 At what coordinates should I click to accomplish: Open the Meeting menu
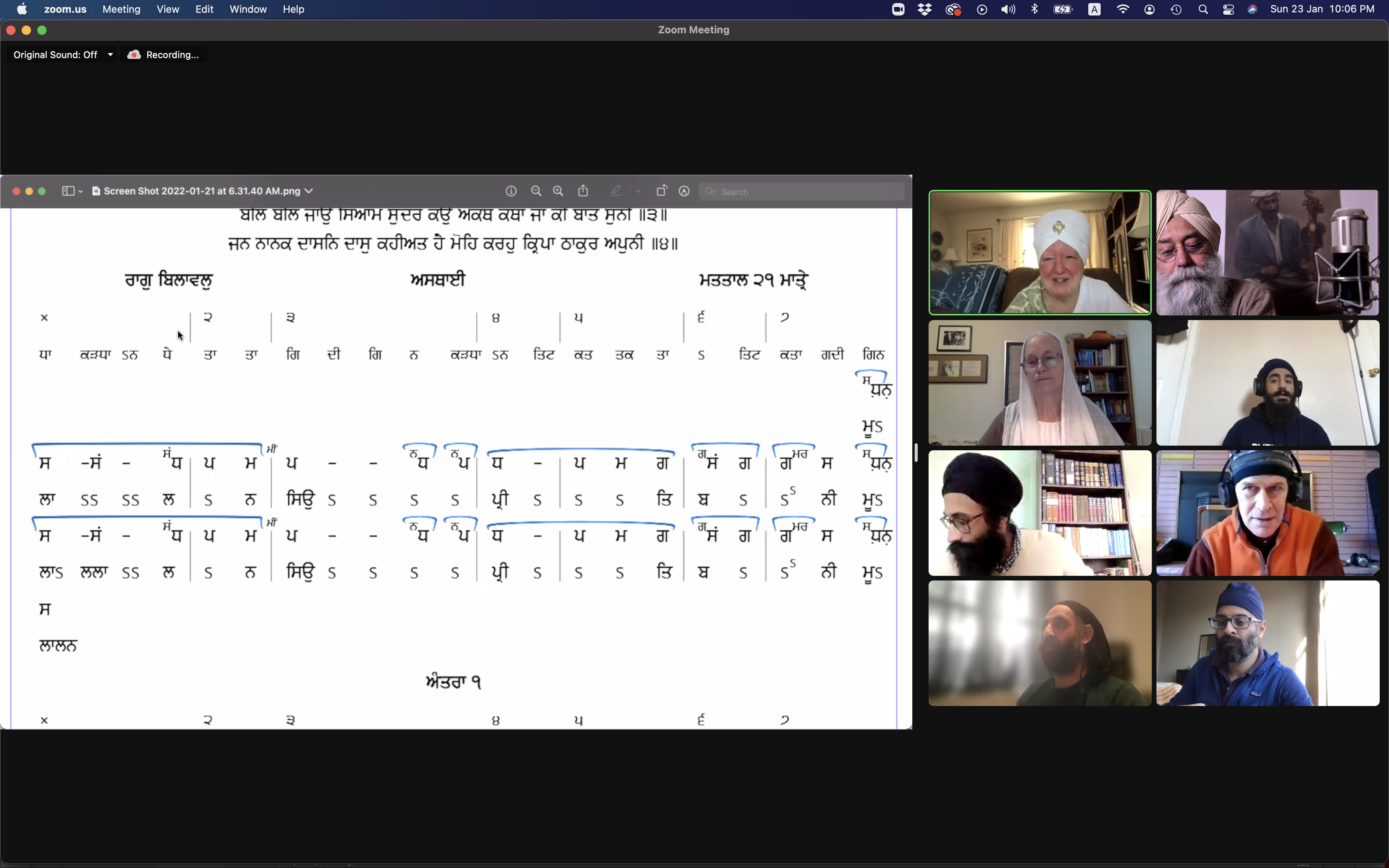click(121, 9)
